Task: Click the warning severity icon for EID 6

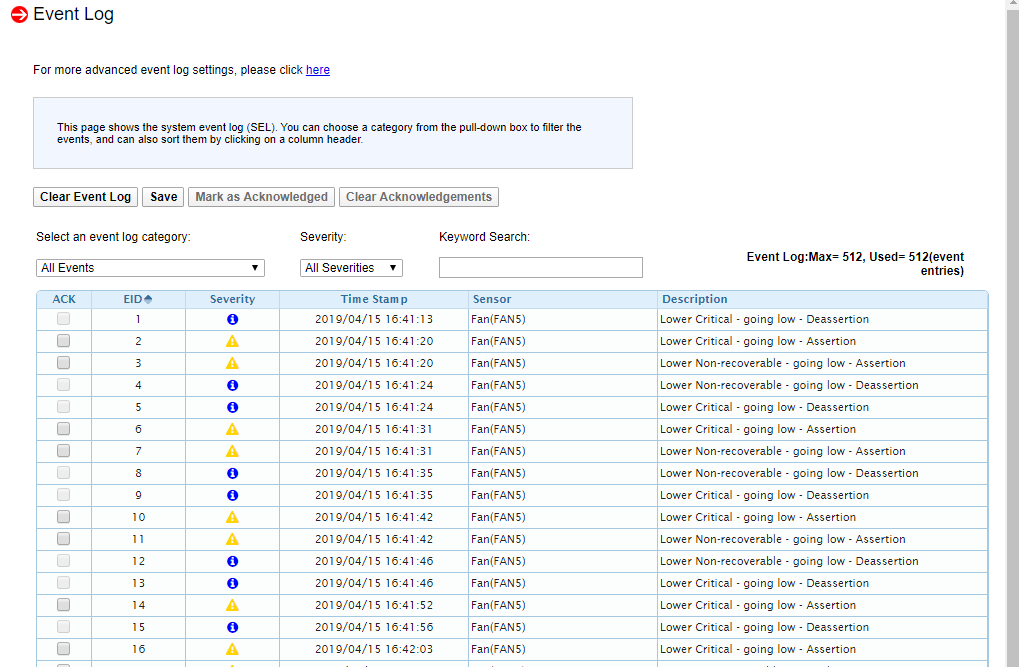Action: [232, 429]
